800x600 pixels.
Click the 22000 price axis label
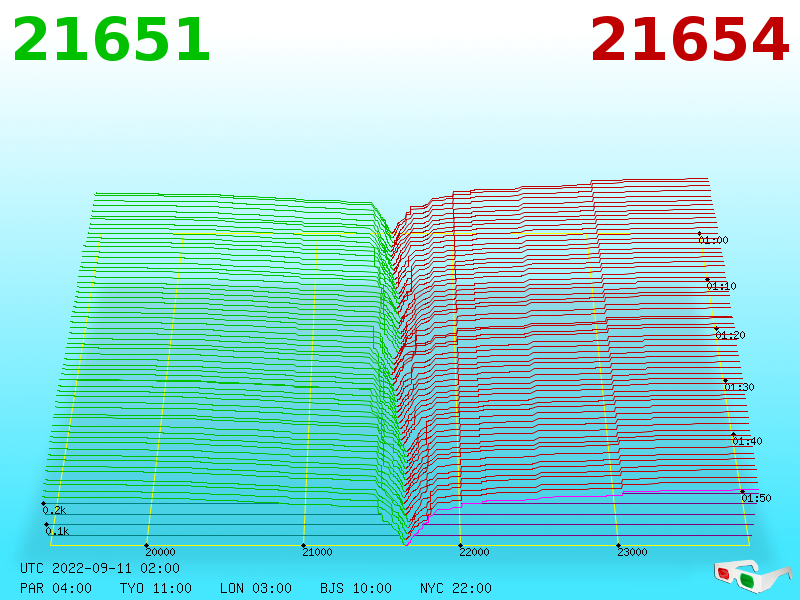474,552
